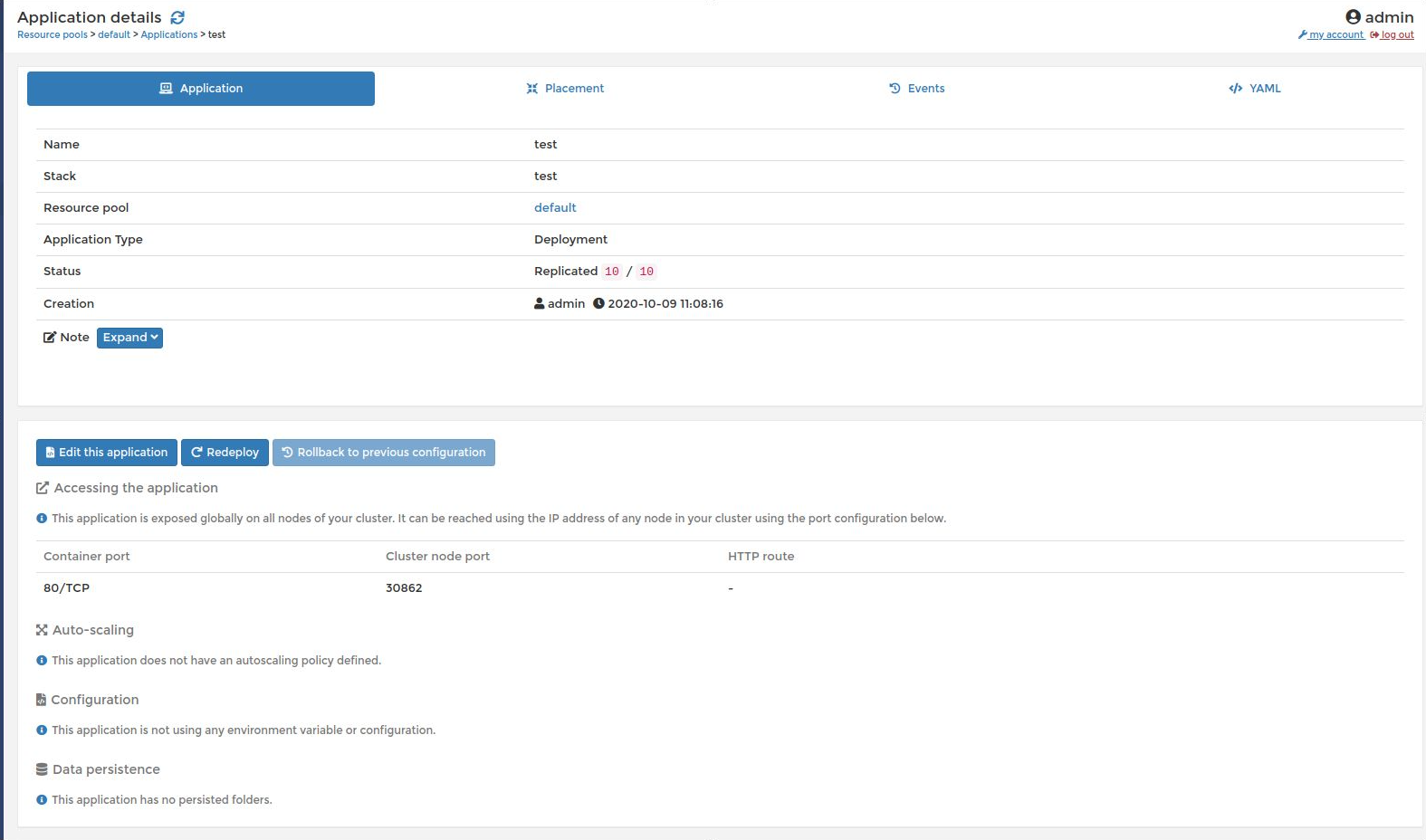Click Edit this application button
This screenshot has width=1426, height=840.
click(107, 453)
